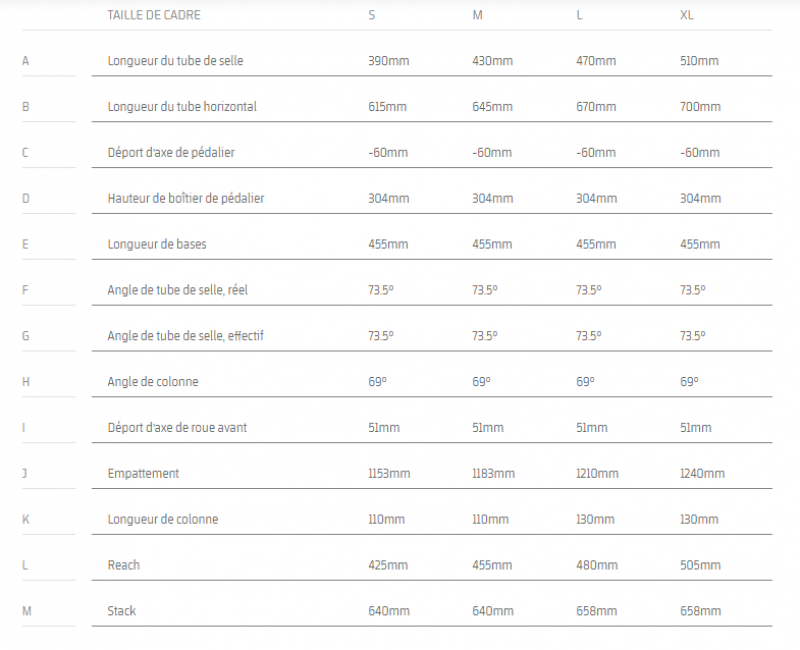This screenshot has height=650, width=800.
Task: Click the Déport d'axe de pédalier label
Action: click(x=171, y=153)
